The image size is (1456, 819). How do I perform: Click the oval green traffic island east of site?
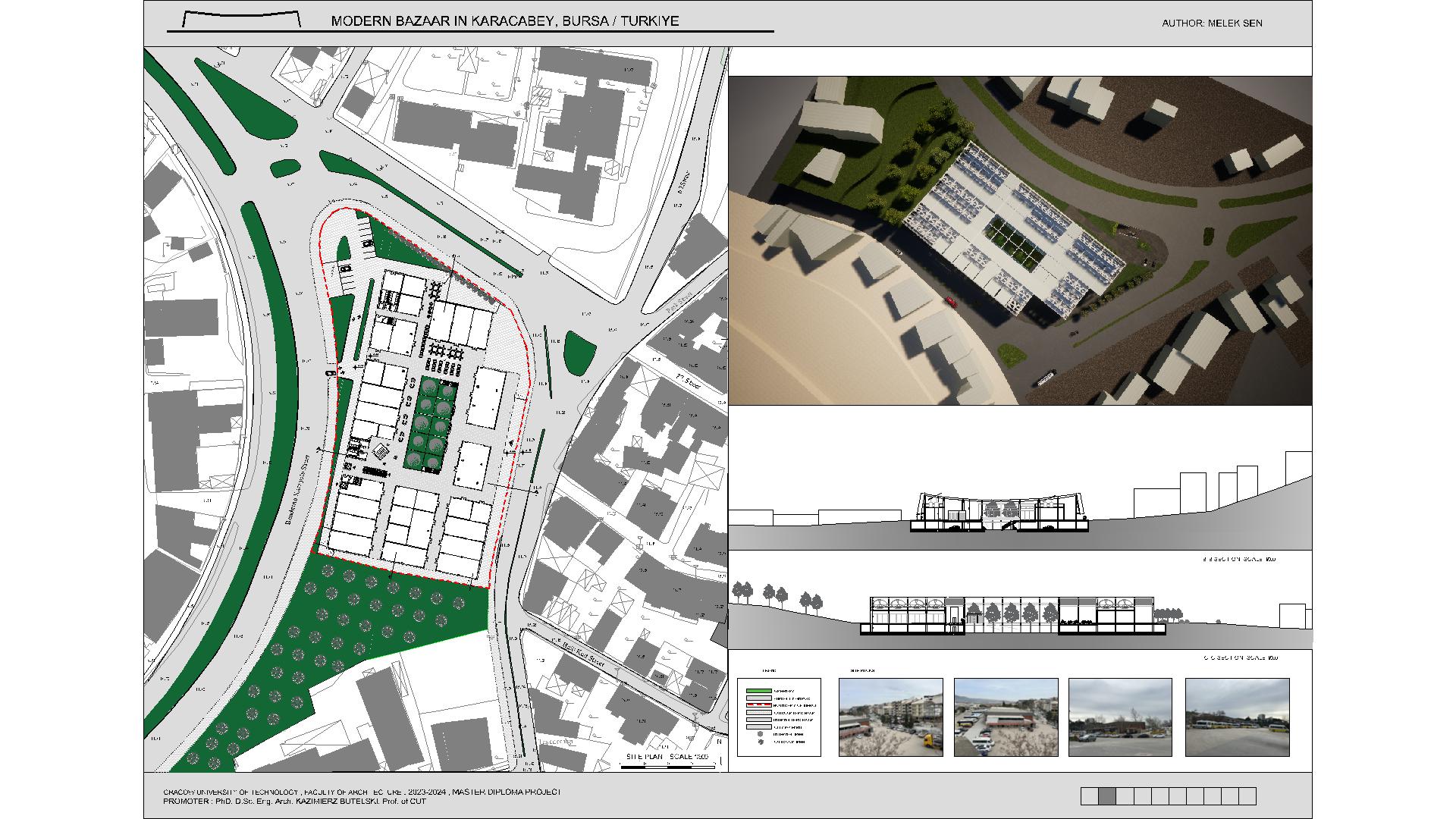[x=580, y=353]
